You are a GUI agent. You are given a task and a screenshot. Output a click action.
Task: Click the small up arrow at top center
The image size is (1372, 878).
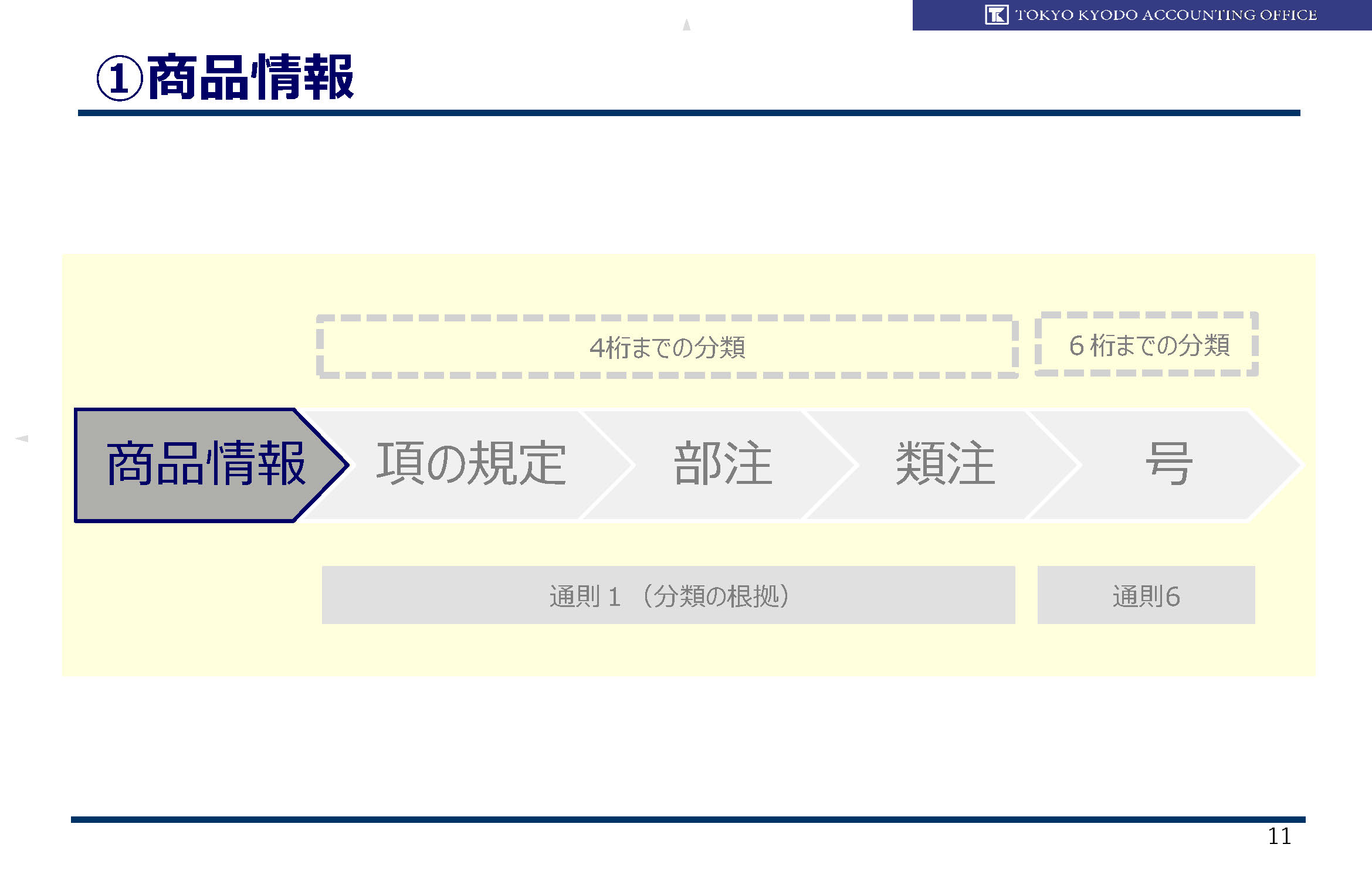point(686,25)
